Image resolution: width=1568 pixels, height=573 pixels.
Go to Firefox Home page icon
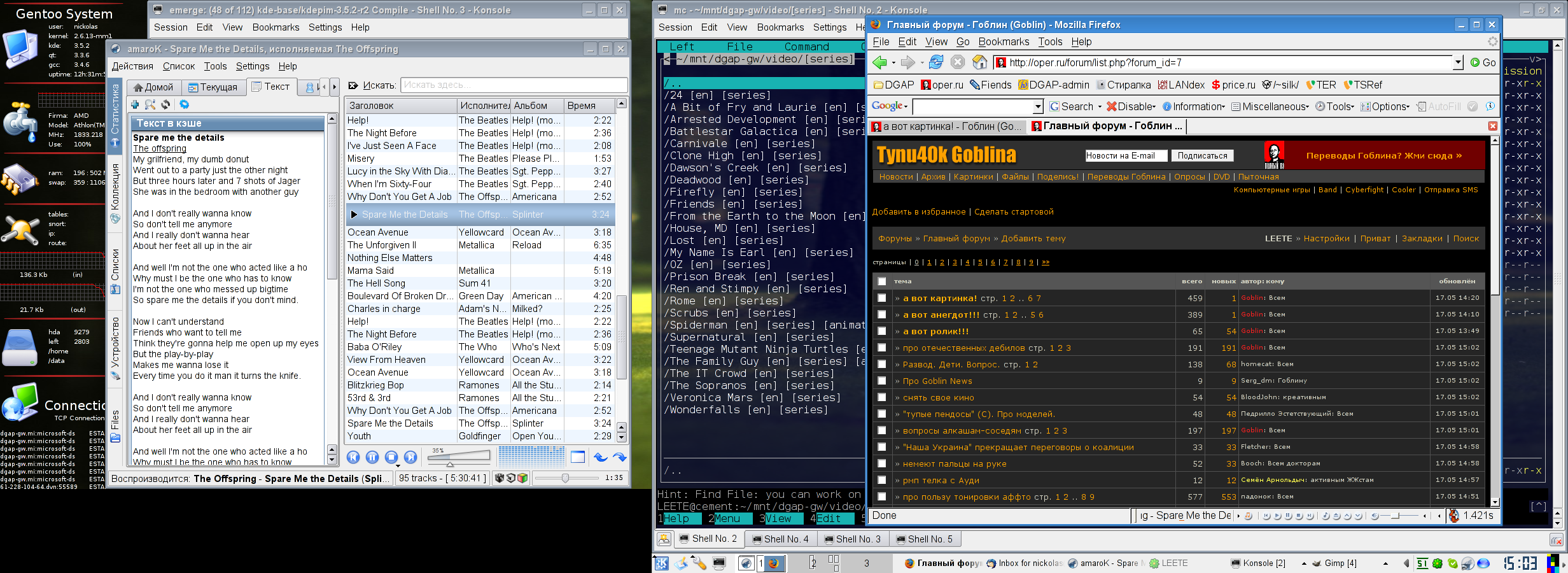(980, 62)
